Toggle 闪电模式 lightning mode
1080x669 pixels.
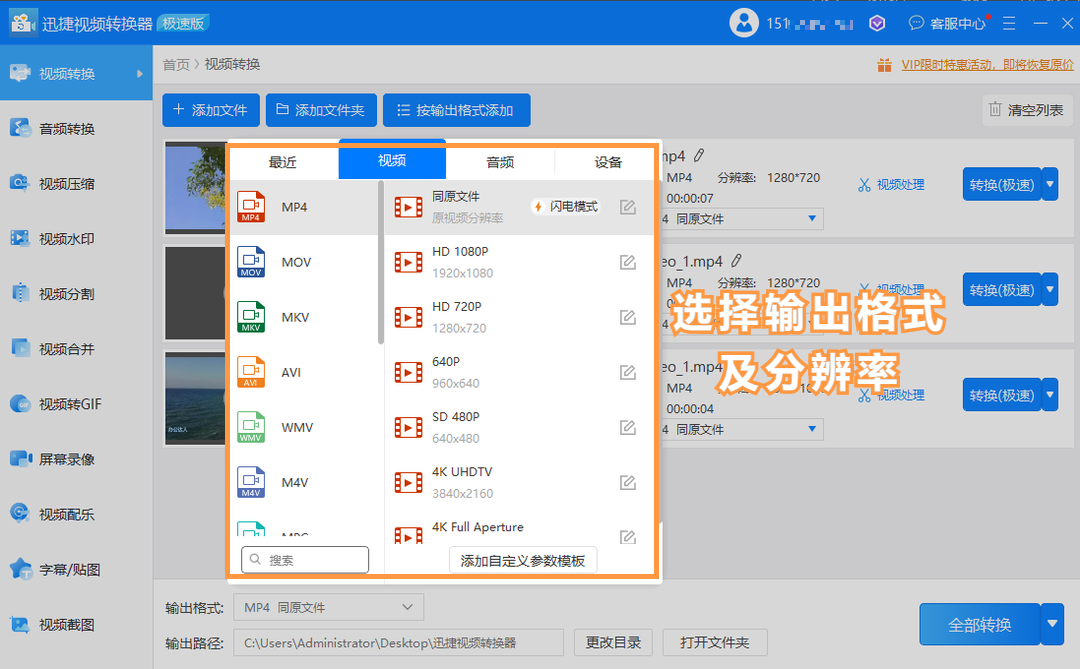566,207
